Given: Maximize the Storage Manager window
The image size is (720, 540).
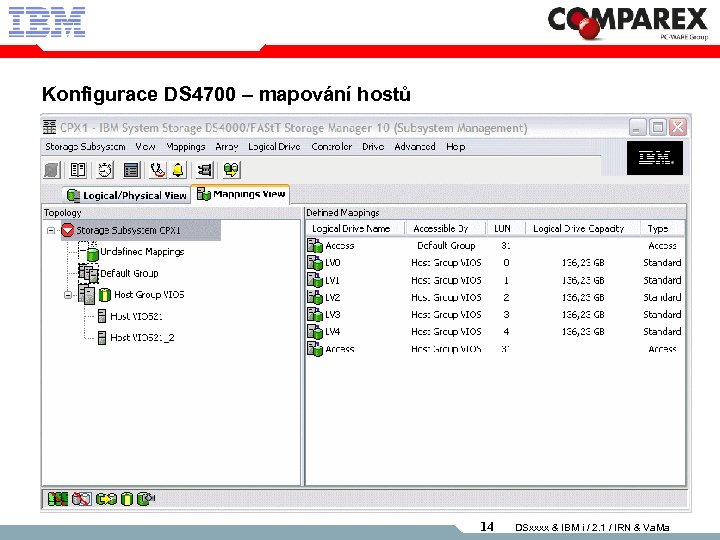Looking at the screenshot, I should click(658, 127).
